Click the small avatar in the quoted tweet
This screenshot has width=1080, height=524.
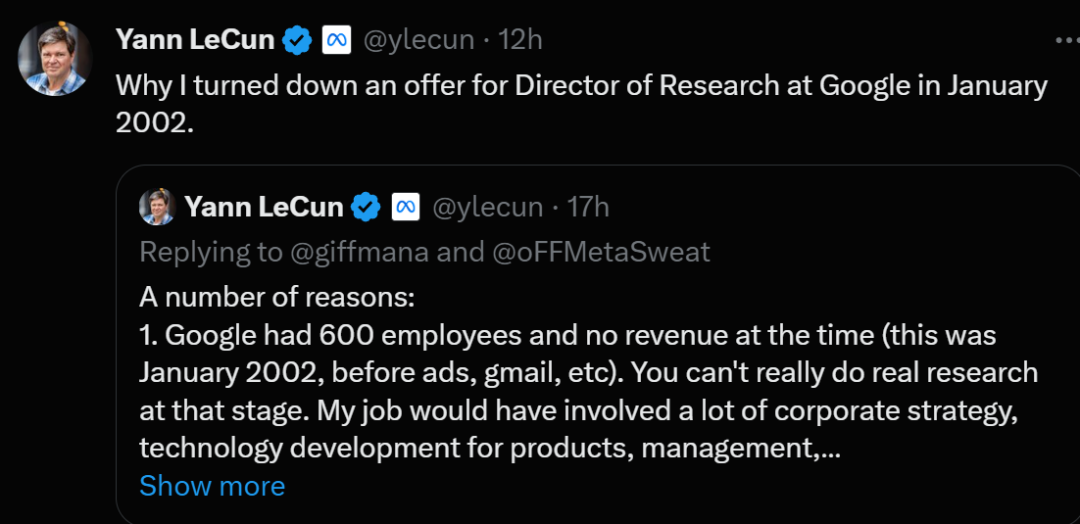(x=158, y=206)
